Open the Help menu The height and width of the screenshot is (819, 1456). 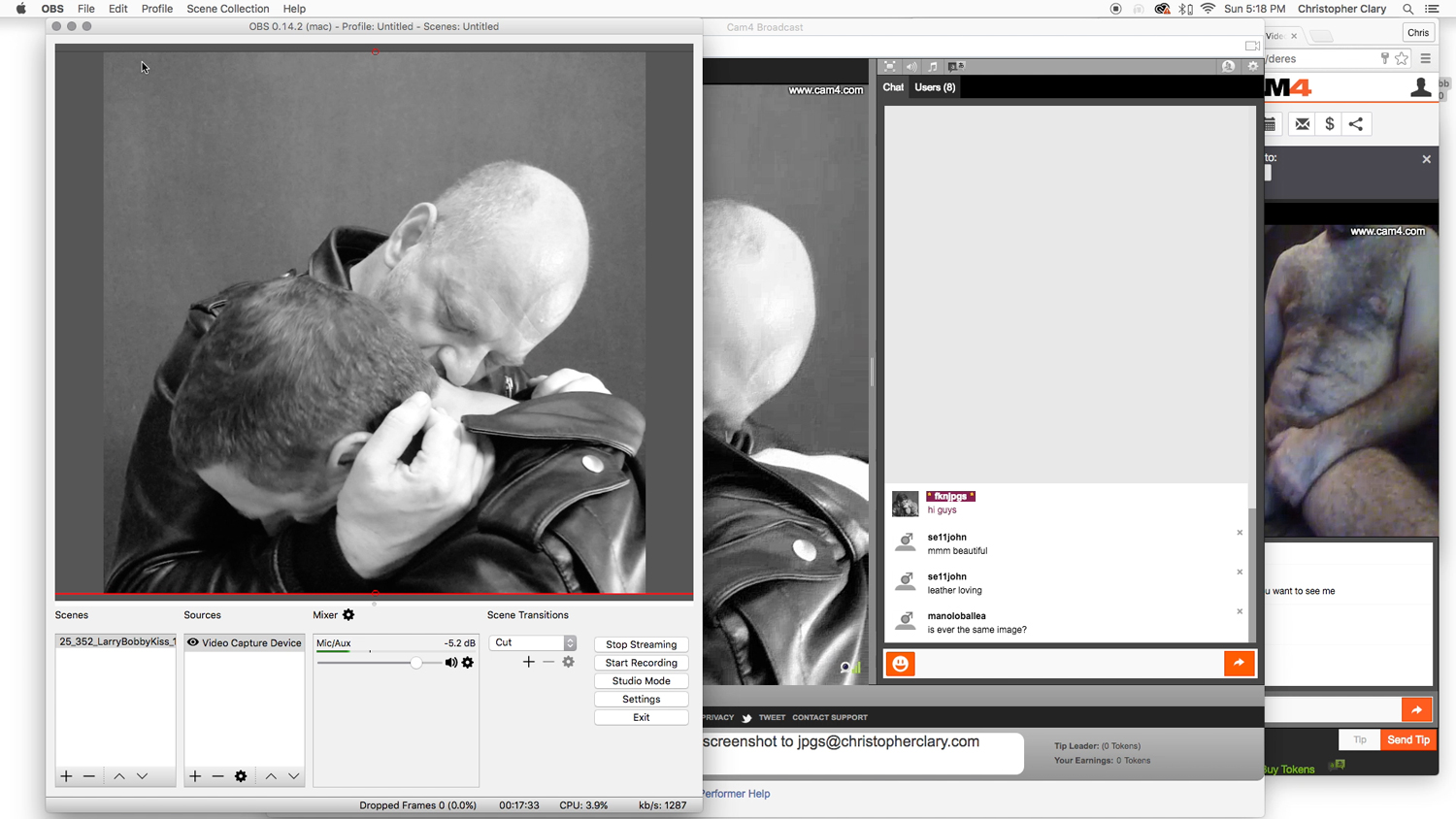click(294, 9)
